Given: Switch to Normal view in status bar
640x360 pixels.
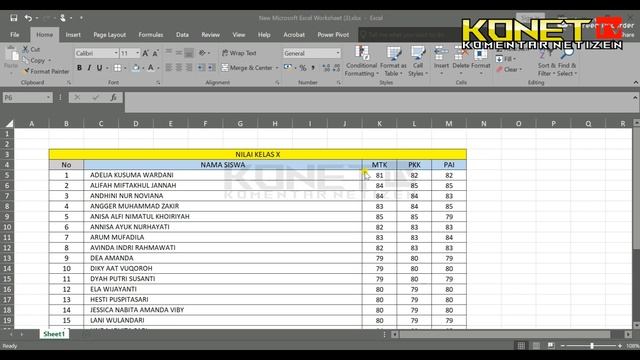Looking at the screenshot, I should [521, 346].
